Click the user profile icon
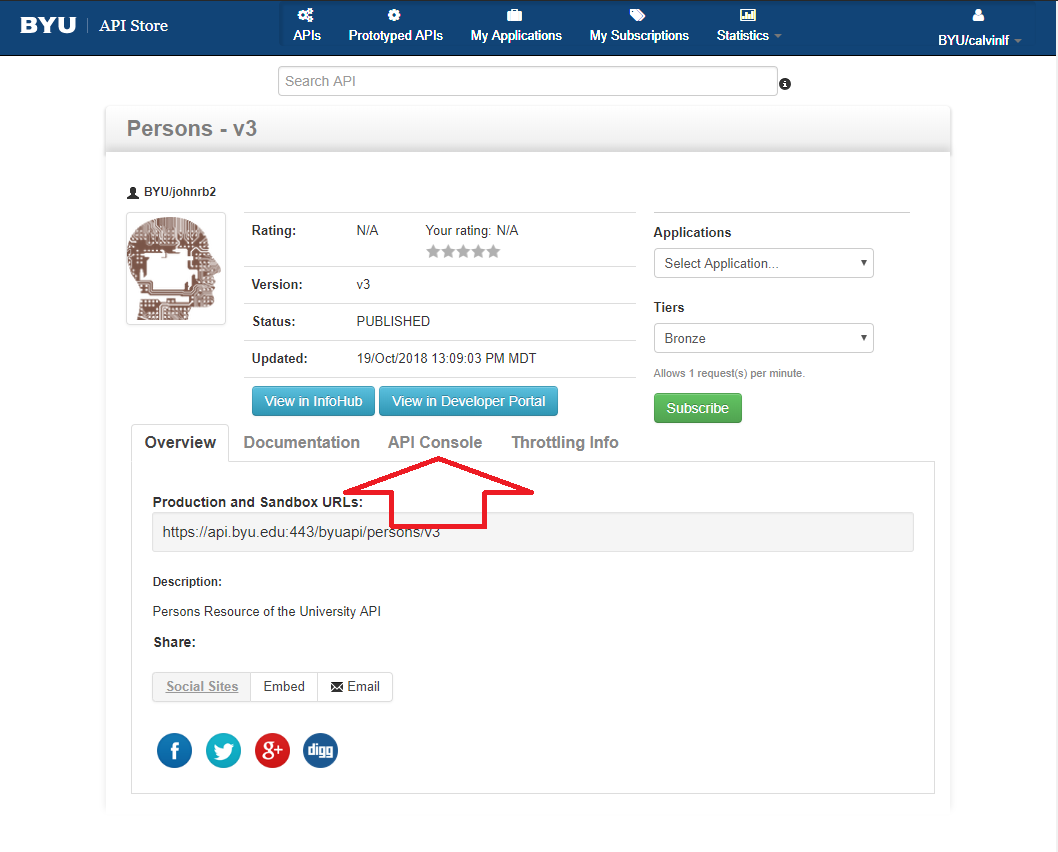Viewport: 1058px width, 852px height. tap(978, 15)
